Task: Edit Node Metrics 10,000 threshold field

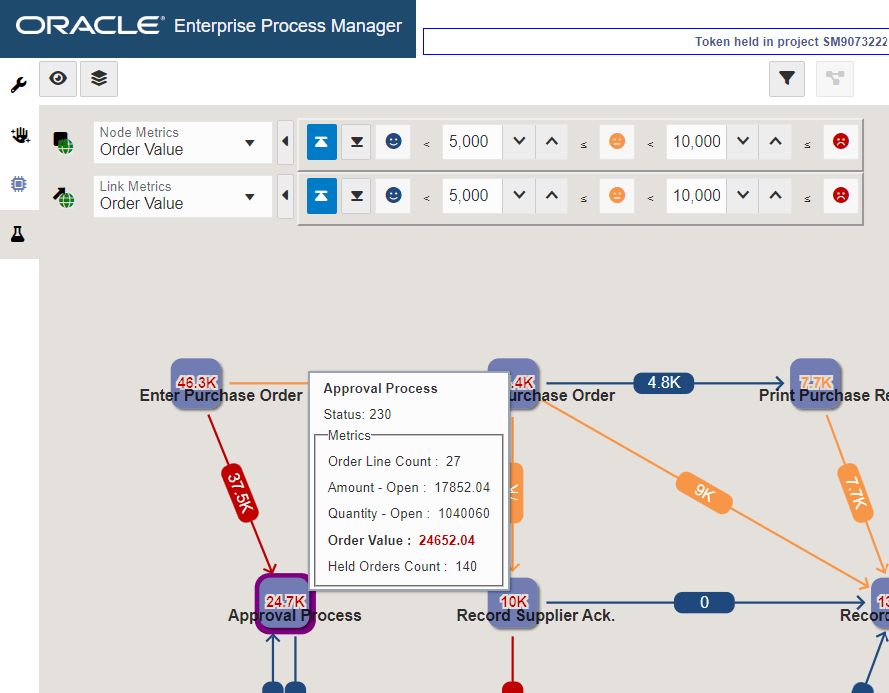Action: 696,142
